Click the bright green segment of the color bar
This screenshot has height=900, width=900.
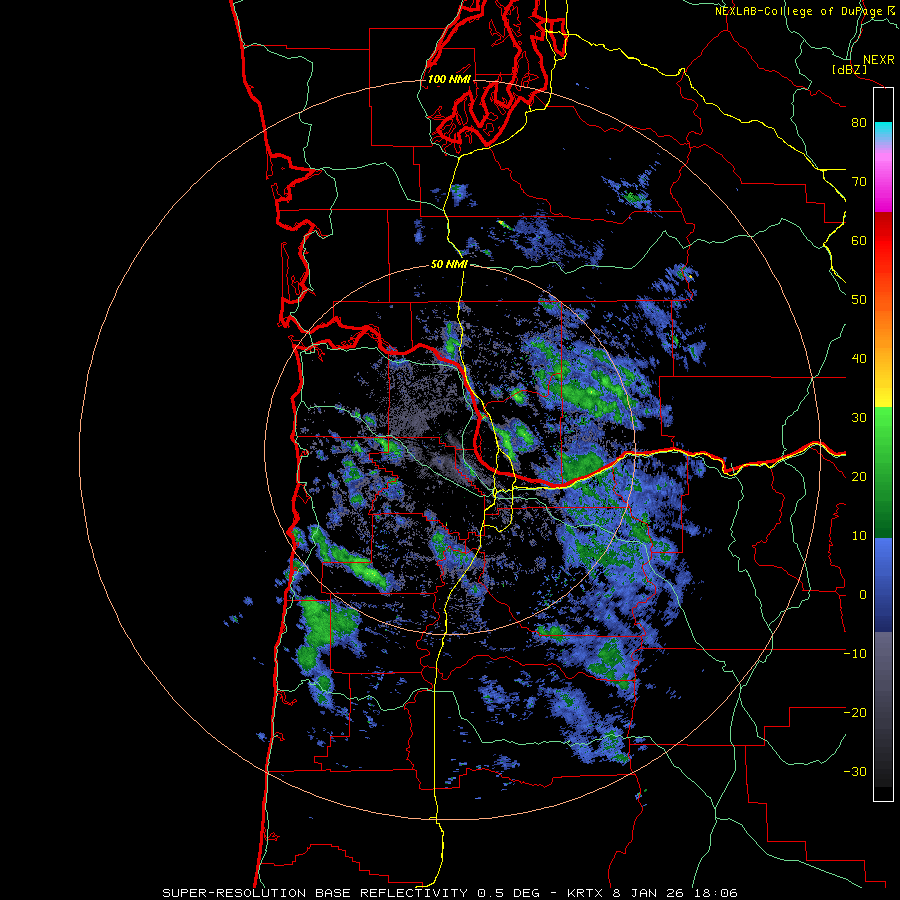[883, 428]
